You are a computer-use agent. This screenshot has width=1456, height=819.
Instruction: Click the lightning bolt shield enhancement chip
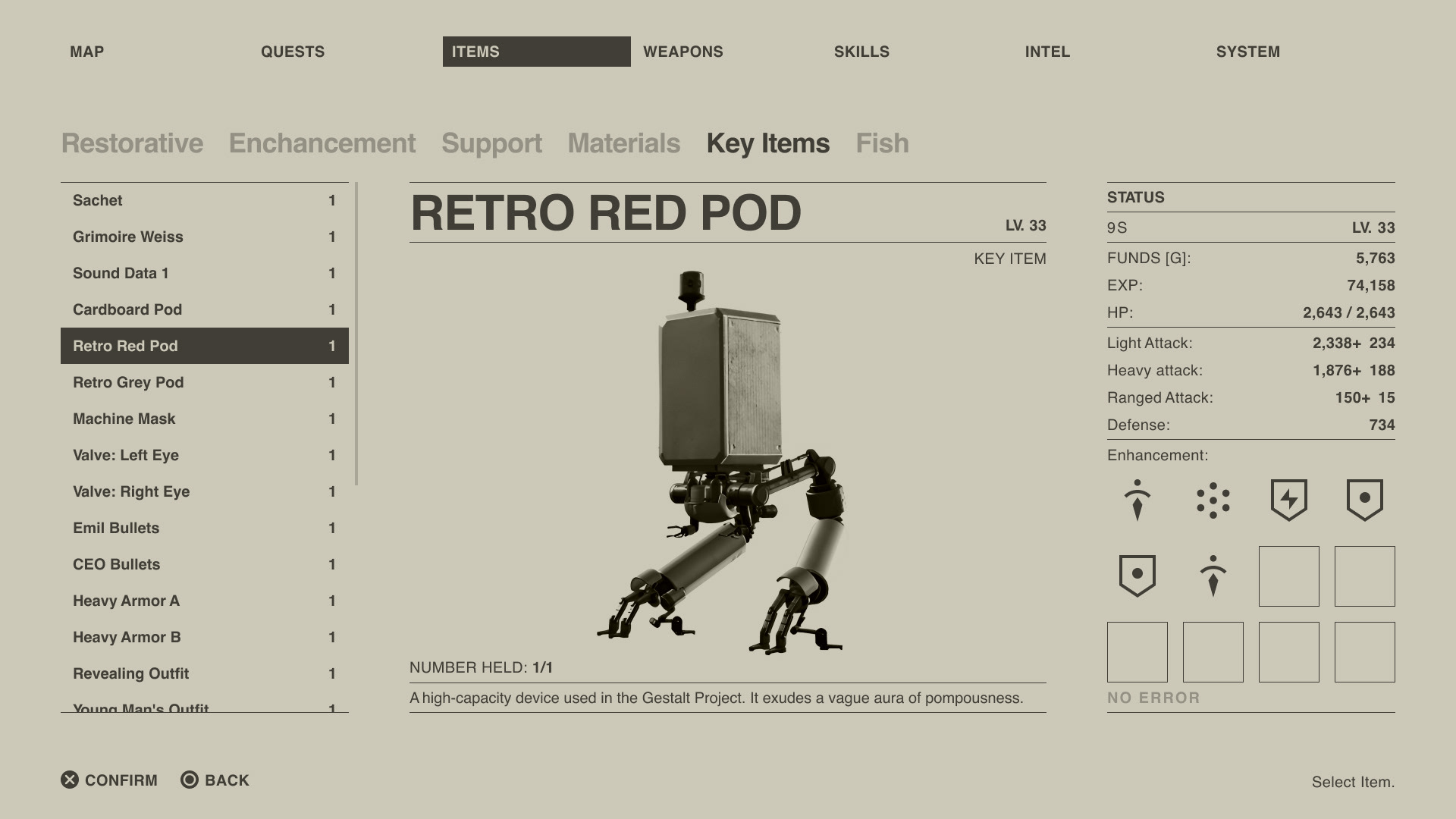(1288, 500)
